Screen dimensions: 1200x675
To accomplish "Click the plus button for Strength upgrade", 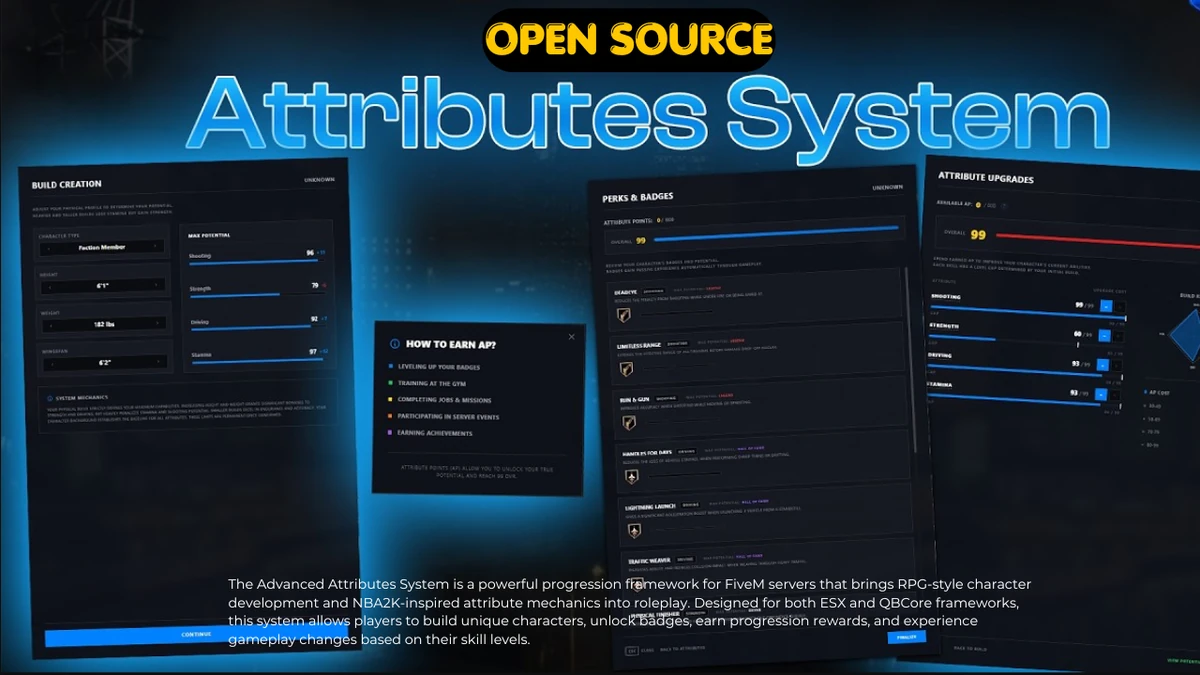I will click(1118, 336).
